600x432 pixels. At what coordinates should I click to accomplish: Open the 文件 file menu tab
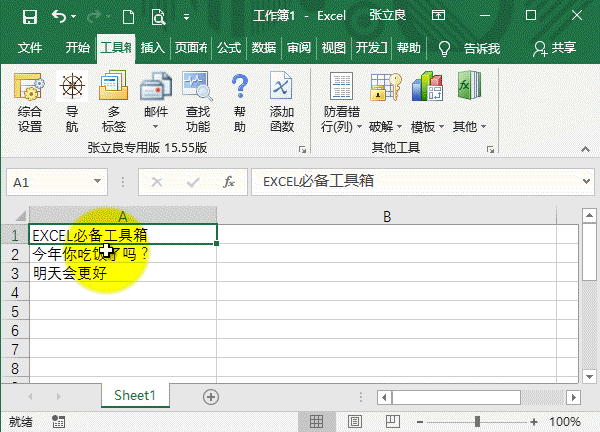[30, 48]
